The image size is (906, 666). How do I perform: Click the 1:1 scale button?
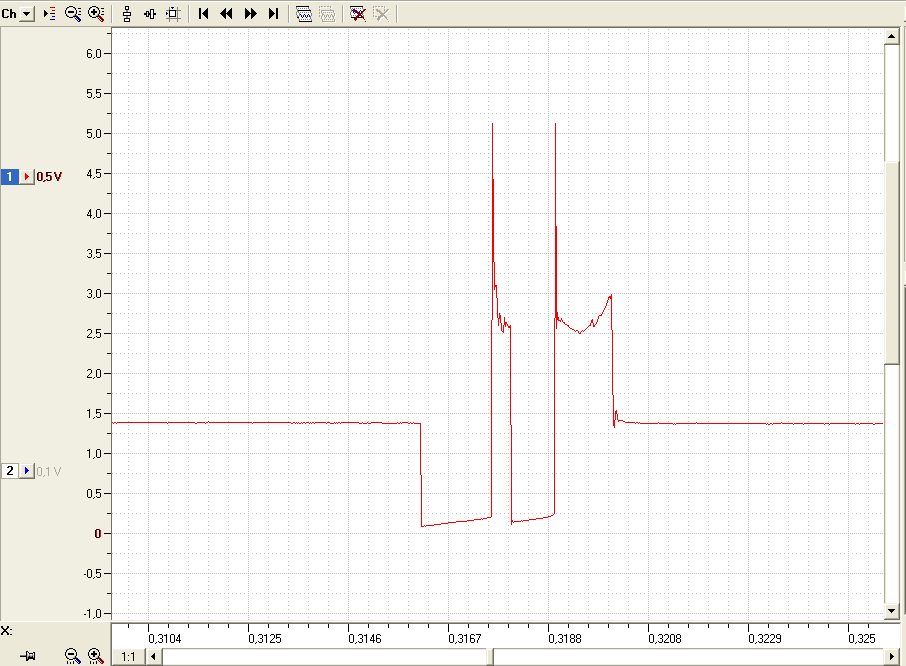pos(128,657)
